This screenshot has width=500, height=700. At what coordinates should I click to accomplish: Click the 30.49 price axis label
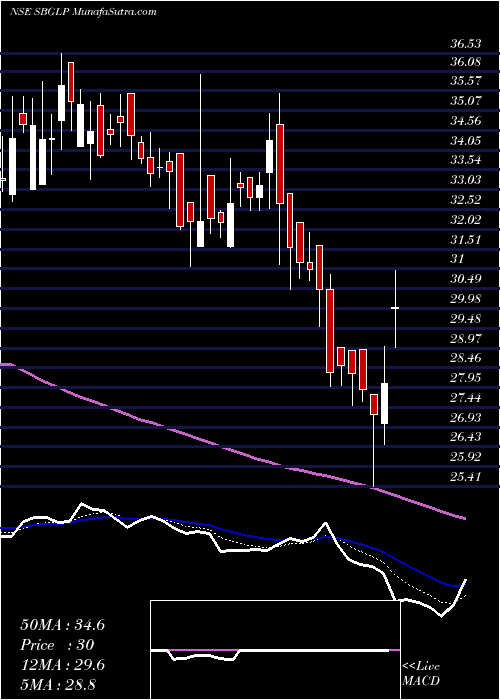point(466,279)
